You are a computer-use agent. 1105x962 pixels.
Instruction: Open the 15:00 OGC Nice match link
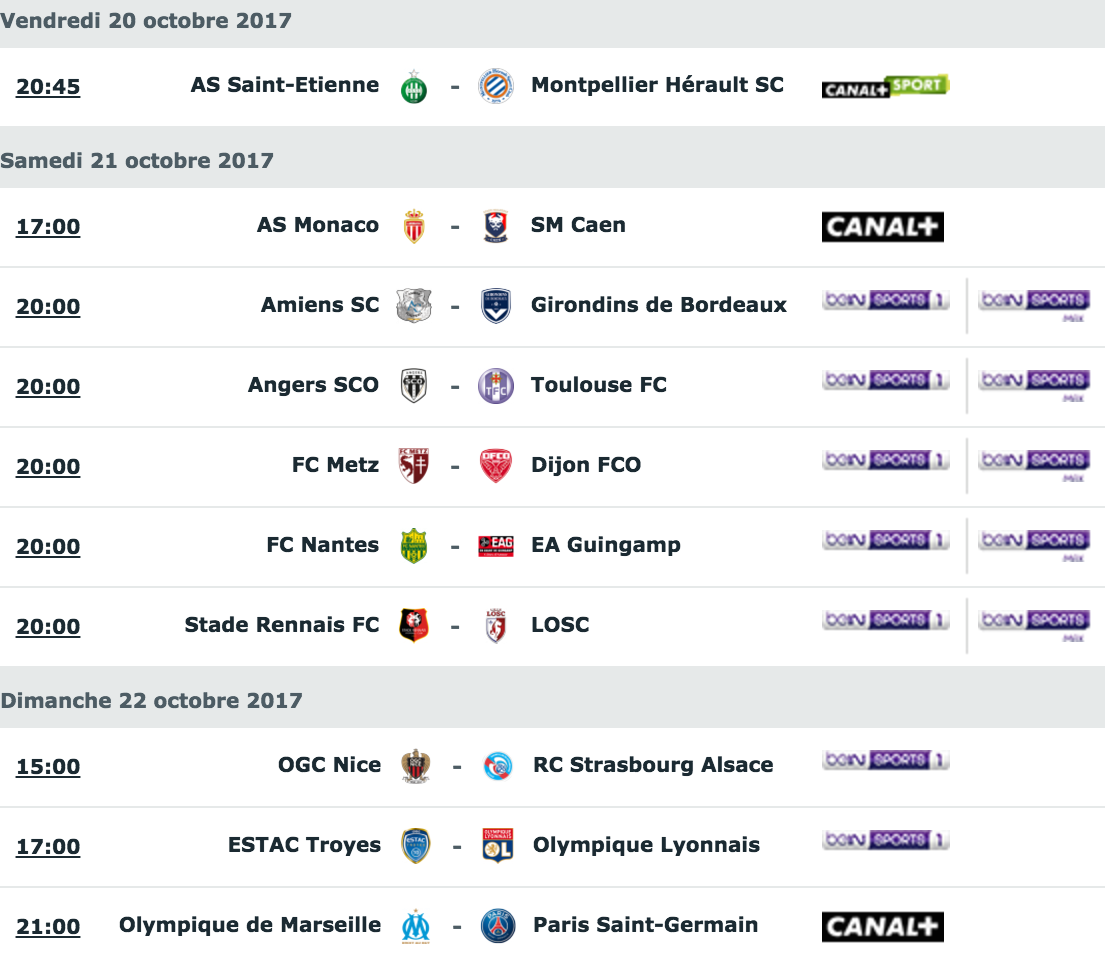click(48, 766)
